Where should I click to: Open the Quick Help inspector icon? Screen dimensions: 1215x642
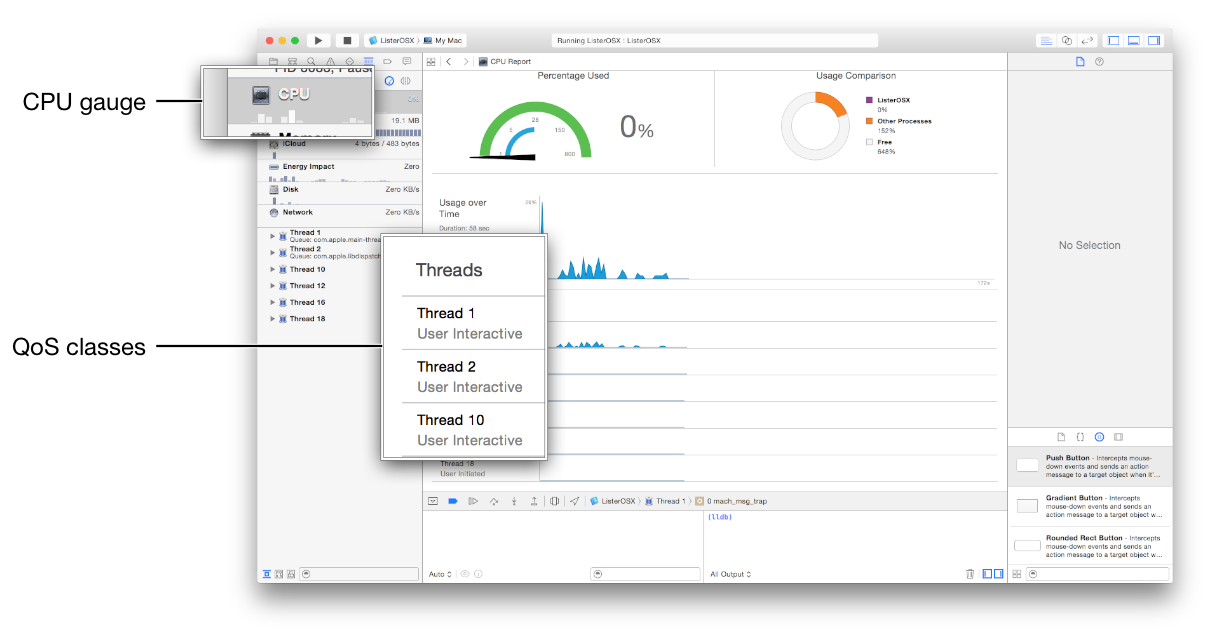click(x=1098, y=61)
